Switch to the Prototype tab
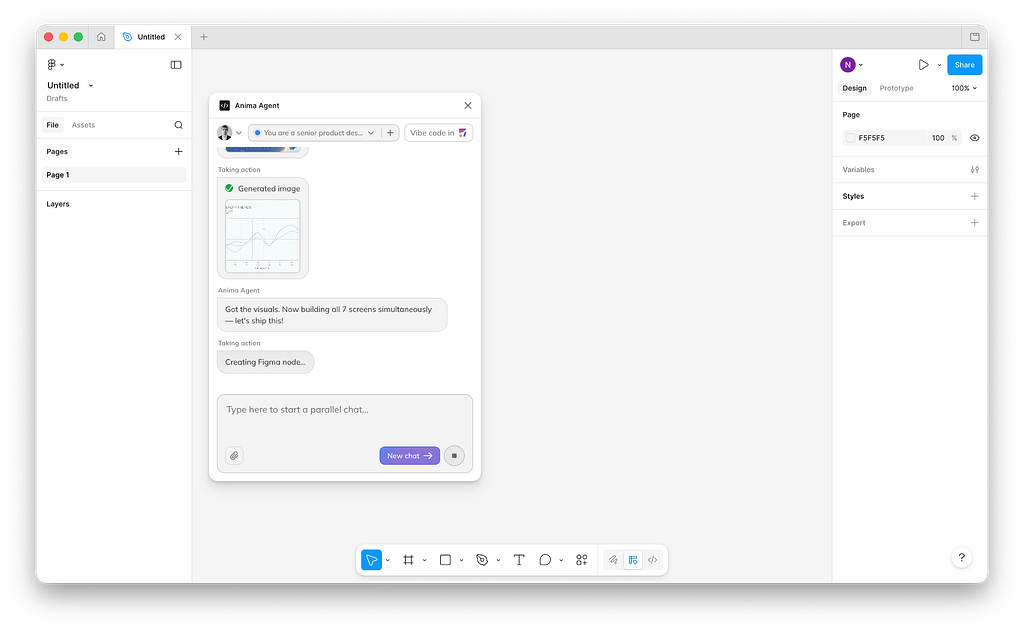The image size is (1024, 631). click(896, 88)
